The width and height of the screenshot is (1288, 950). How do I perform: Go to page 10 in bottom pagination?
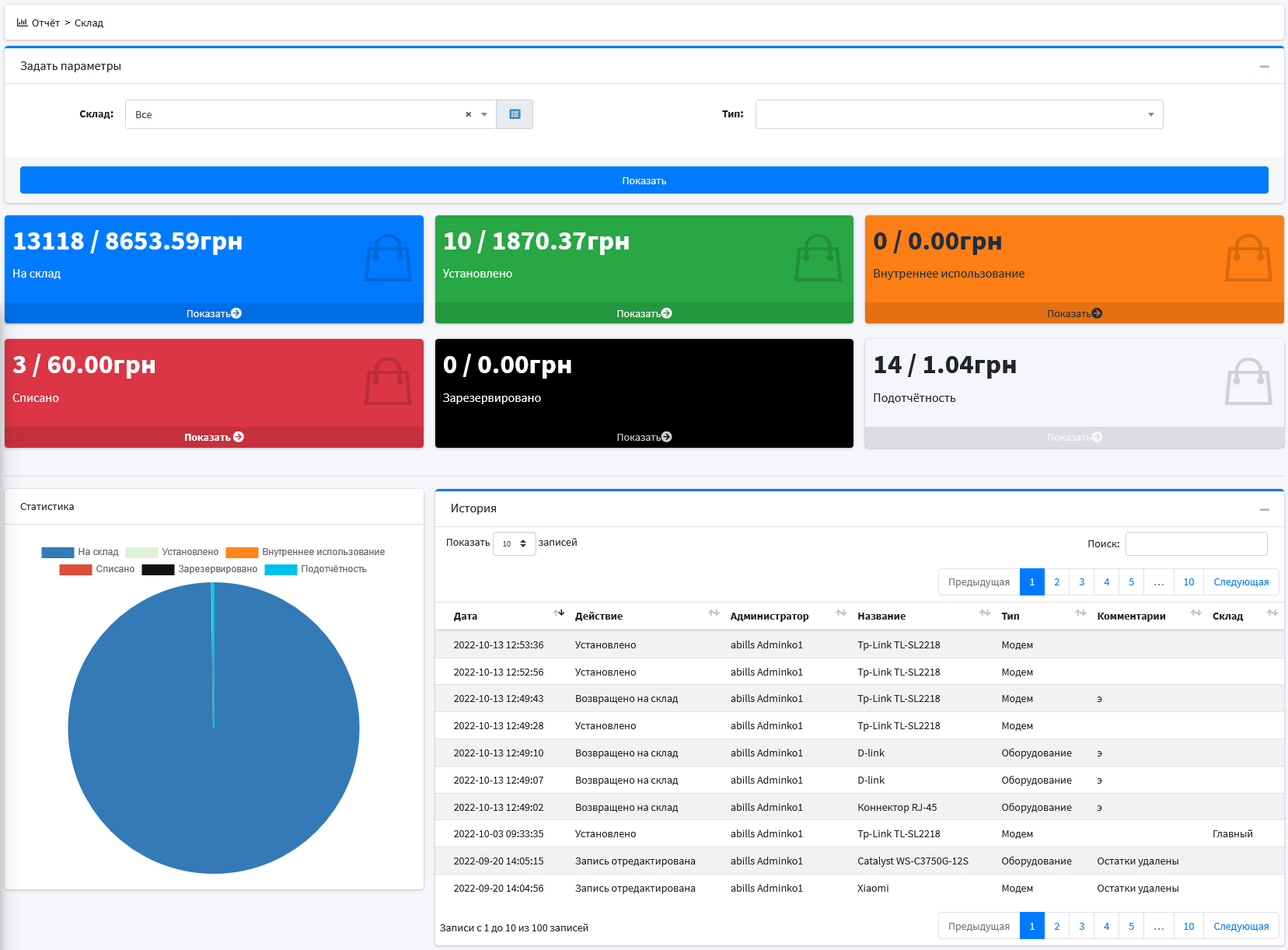pos(1188,926)
